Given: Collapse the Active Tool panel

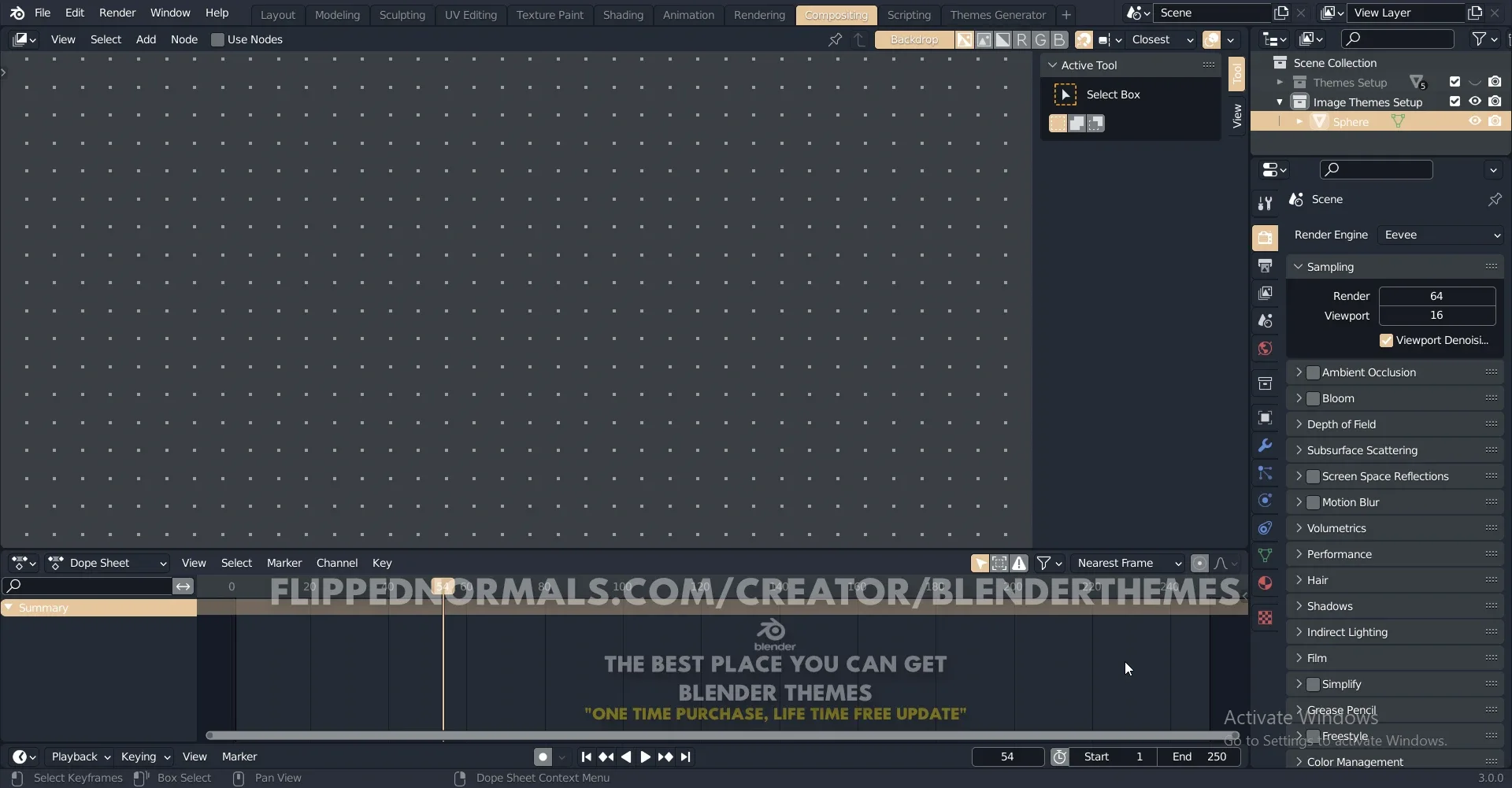Looking at the screenshot, I should click(x=1052, y=65).
